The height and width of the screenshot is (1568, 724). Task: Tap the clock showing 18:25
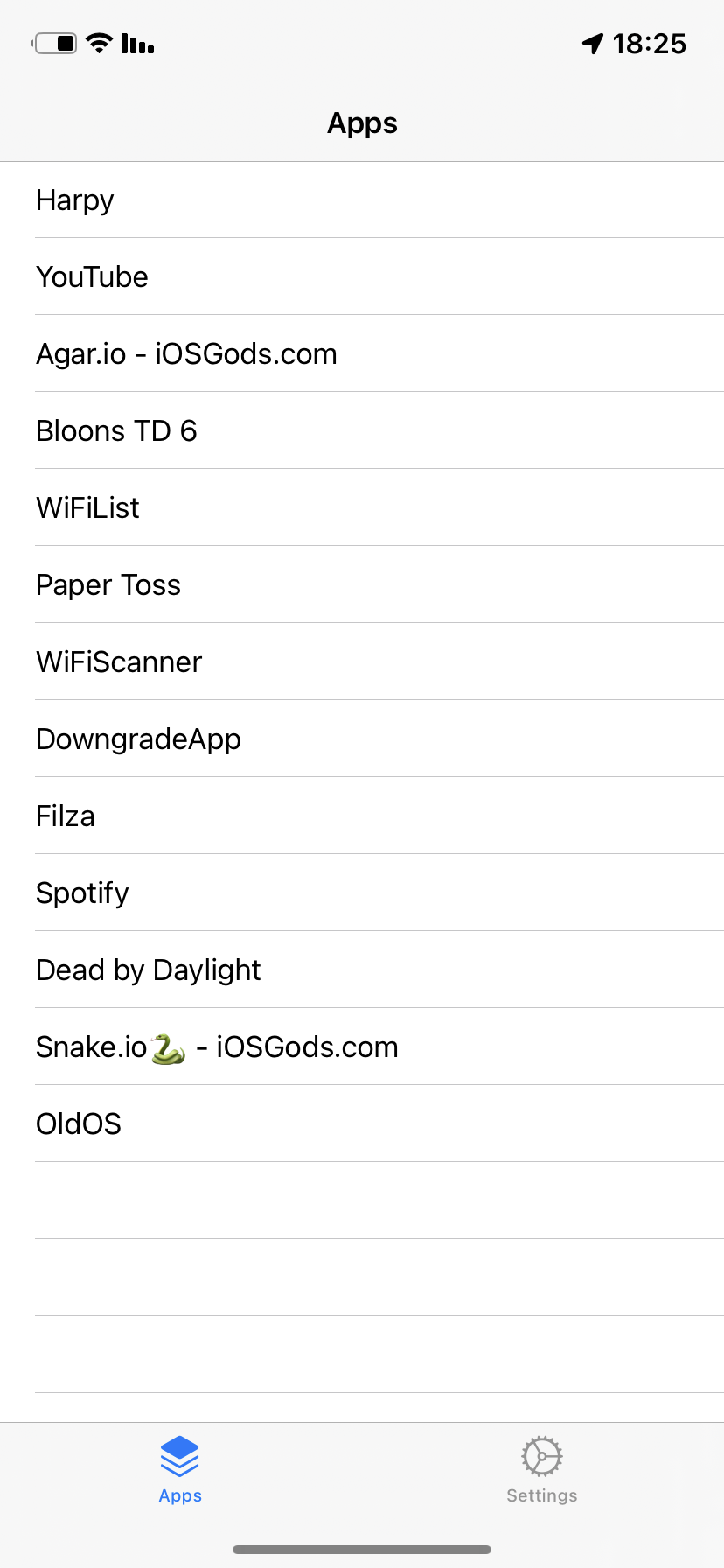tap(651, 44)
